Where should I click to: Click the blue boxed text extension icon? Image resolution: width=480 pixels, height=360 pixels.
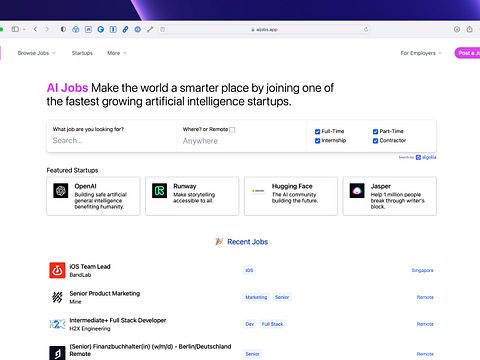113,29
